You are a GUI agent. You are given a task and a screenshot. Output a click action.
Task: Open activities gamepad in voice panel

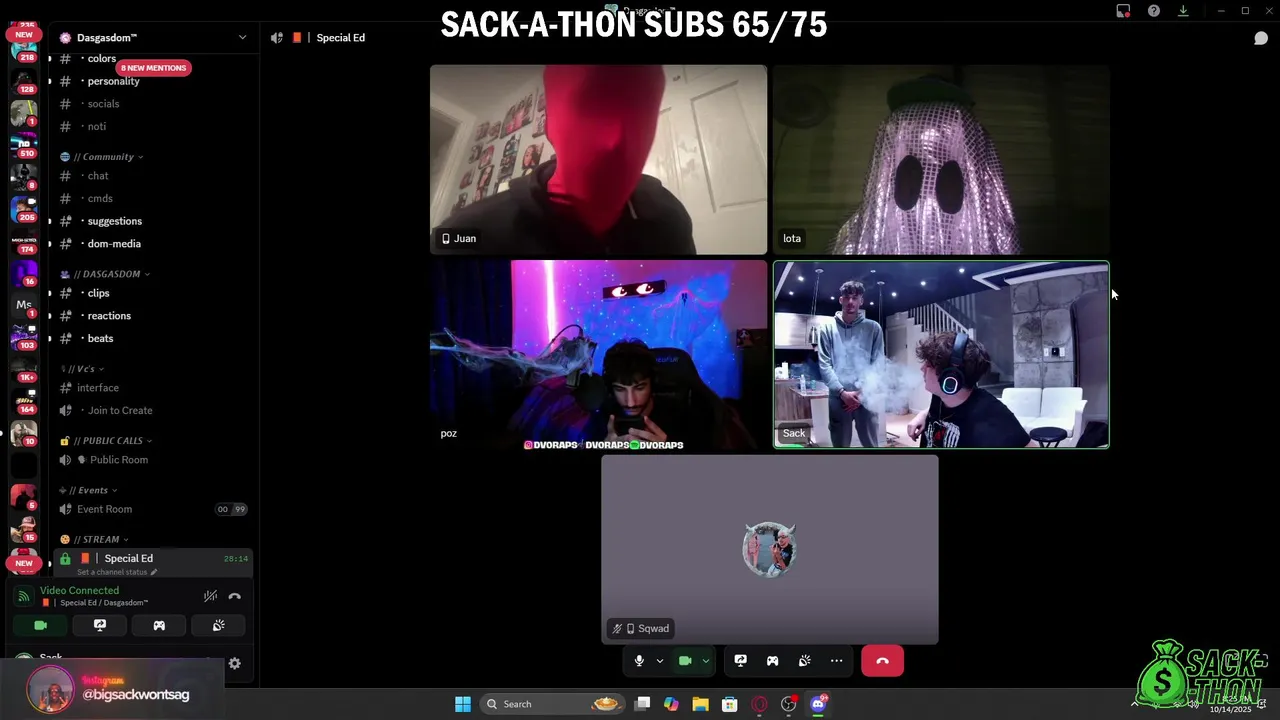[x=159, y=626]
